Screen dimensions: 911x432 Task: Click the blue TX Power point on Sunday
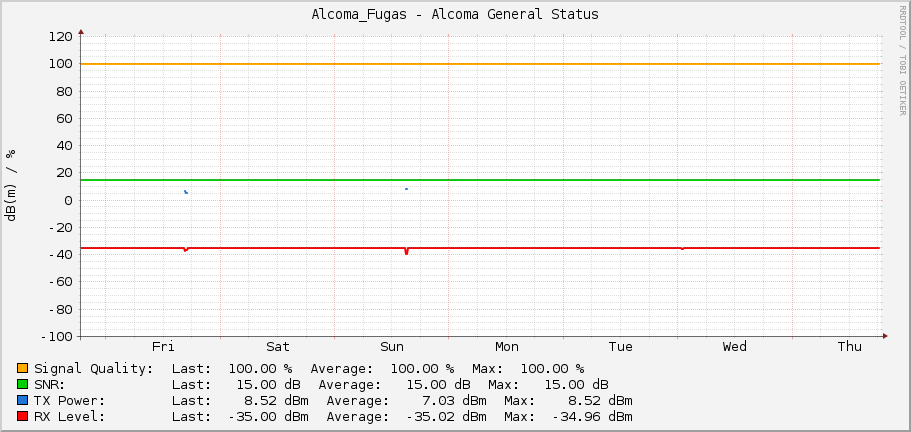pos(406,189)
